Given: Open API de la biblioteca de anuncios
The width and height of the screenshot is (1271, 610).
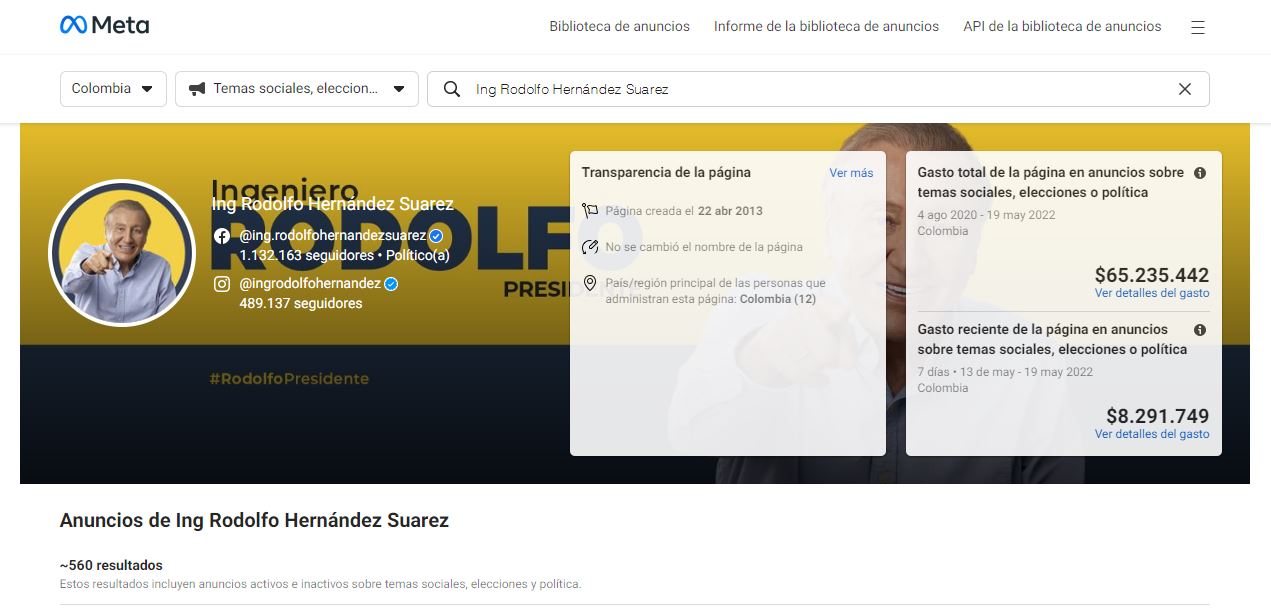Looking at the screenshot, I should 1062,27.
